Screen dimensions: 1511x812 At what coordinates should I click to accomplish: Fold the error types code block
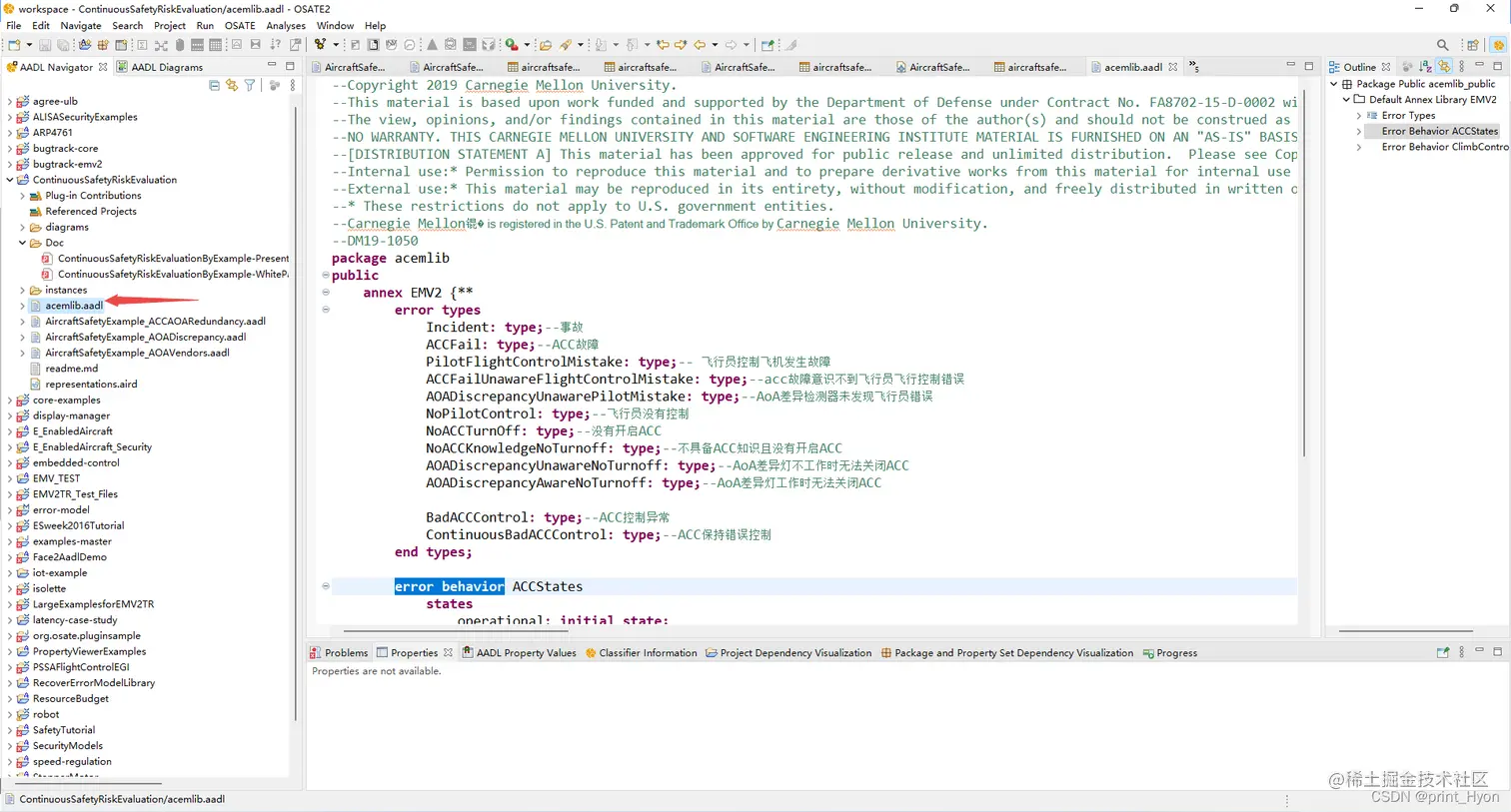pyautogui.click(x=326, y=310)
